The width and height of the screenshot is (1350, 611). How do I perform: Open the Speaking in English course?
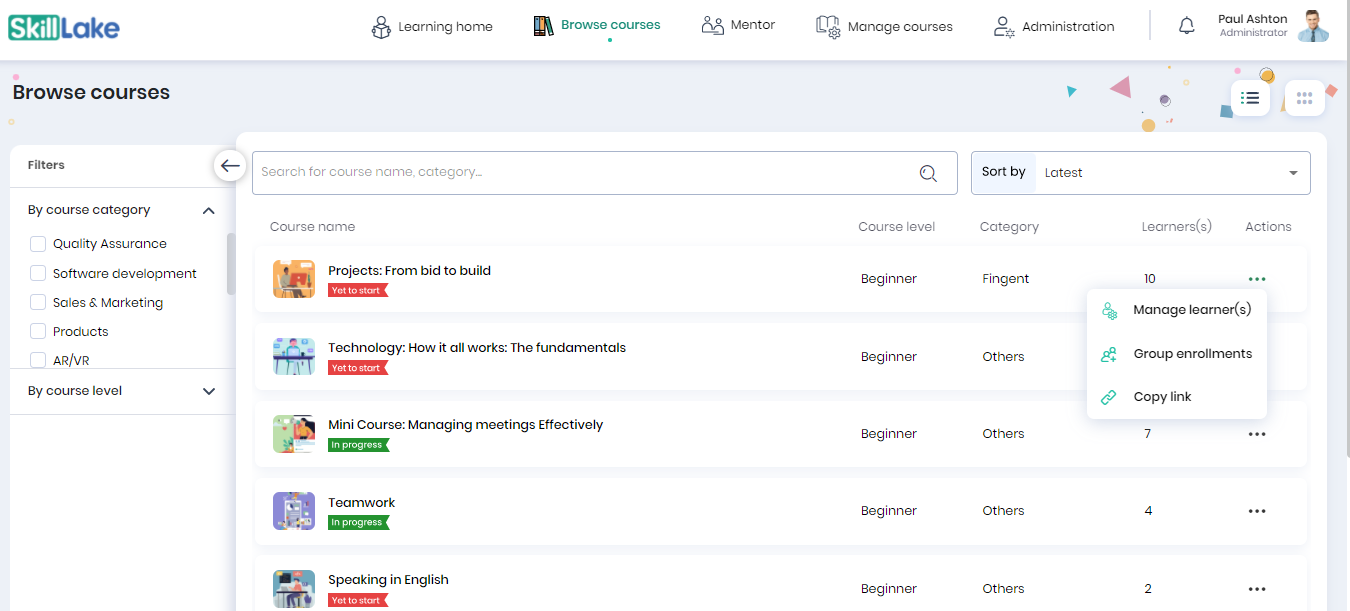click(x=388, y=580)
